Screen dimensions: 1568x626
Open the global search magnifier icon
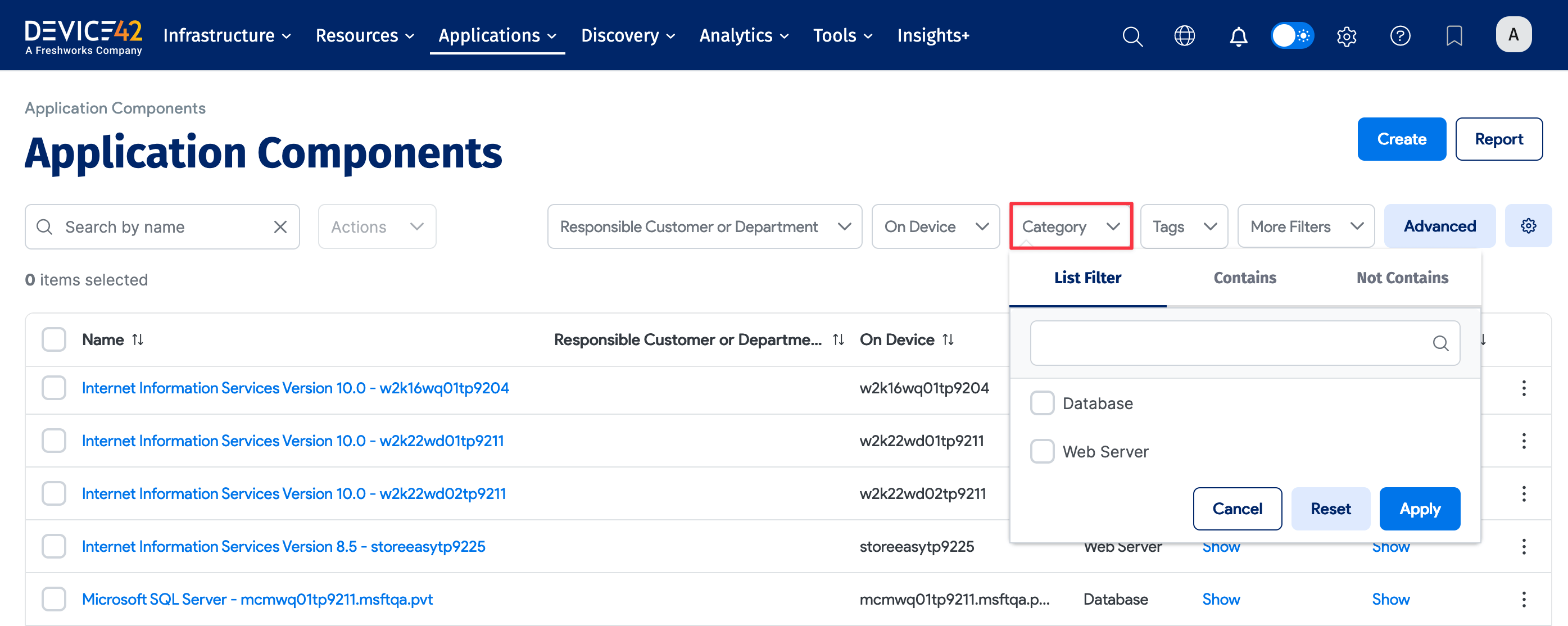[x=1132, y=35]
